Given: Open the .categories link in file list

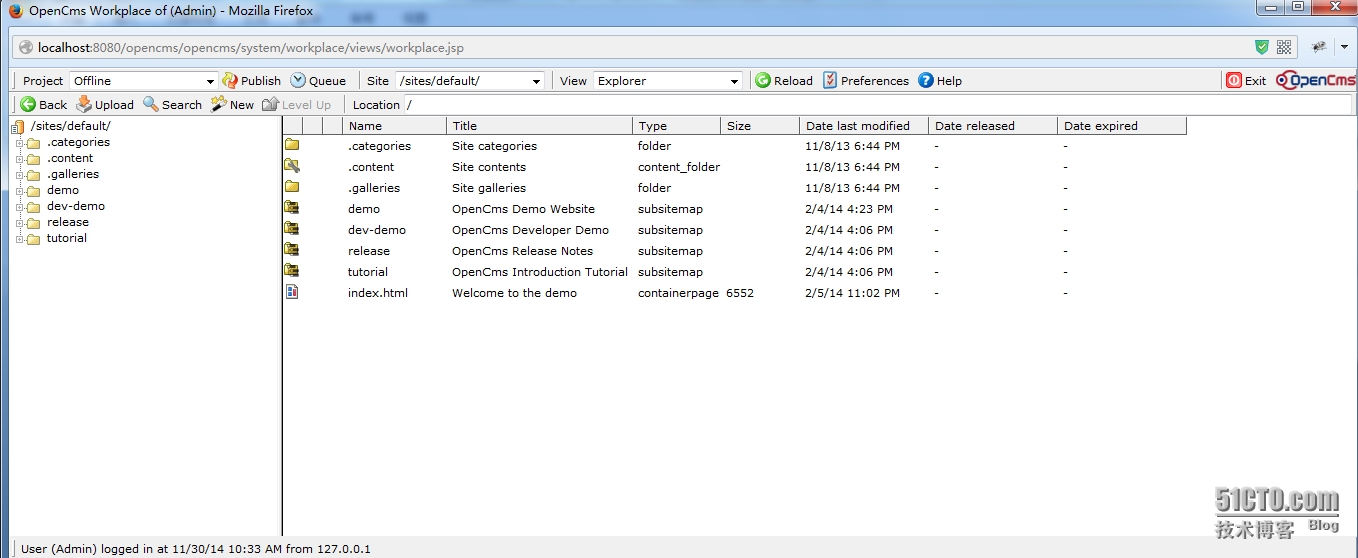Looking at the screenshot, I should click(x=379, y=146).
